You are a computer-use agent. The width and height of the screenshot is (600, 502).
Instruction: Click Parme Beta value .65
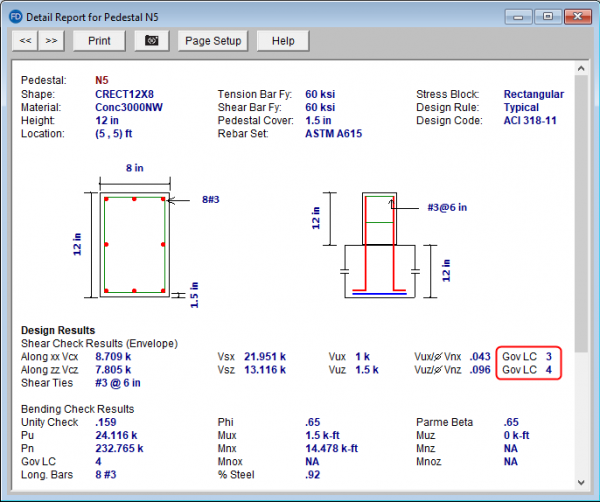(511, 422)
